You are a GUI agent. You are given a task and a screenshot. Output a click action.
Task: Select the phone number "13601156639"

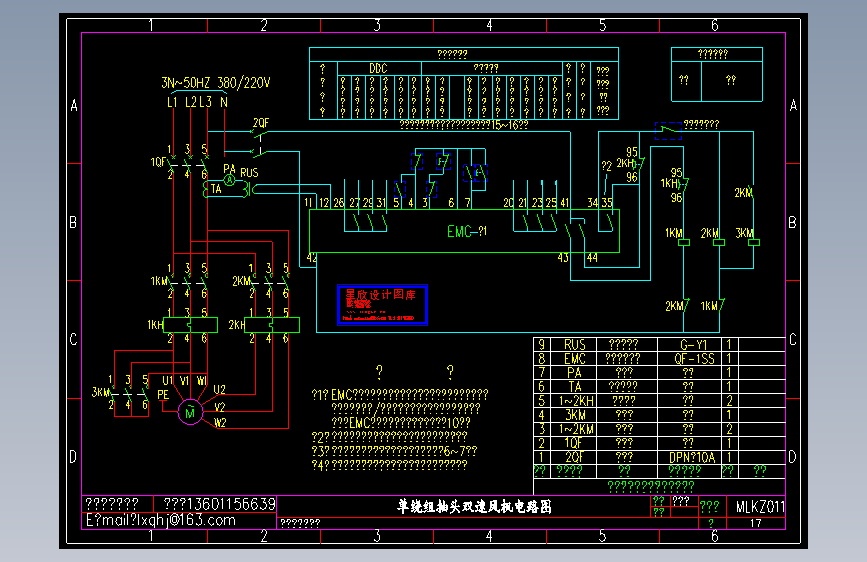(x=231, y=504)
